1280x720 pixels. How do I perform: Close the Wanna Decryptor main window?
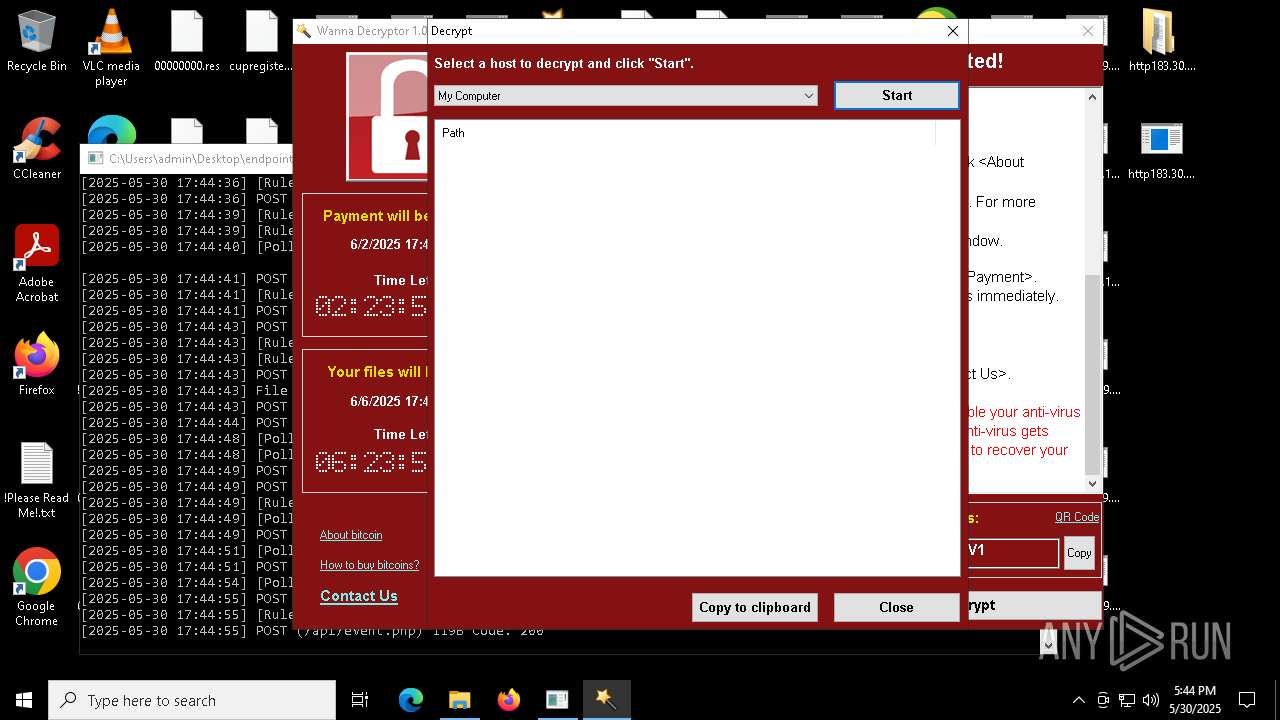[1088, 31]
